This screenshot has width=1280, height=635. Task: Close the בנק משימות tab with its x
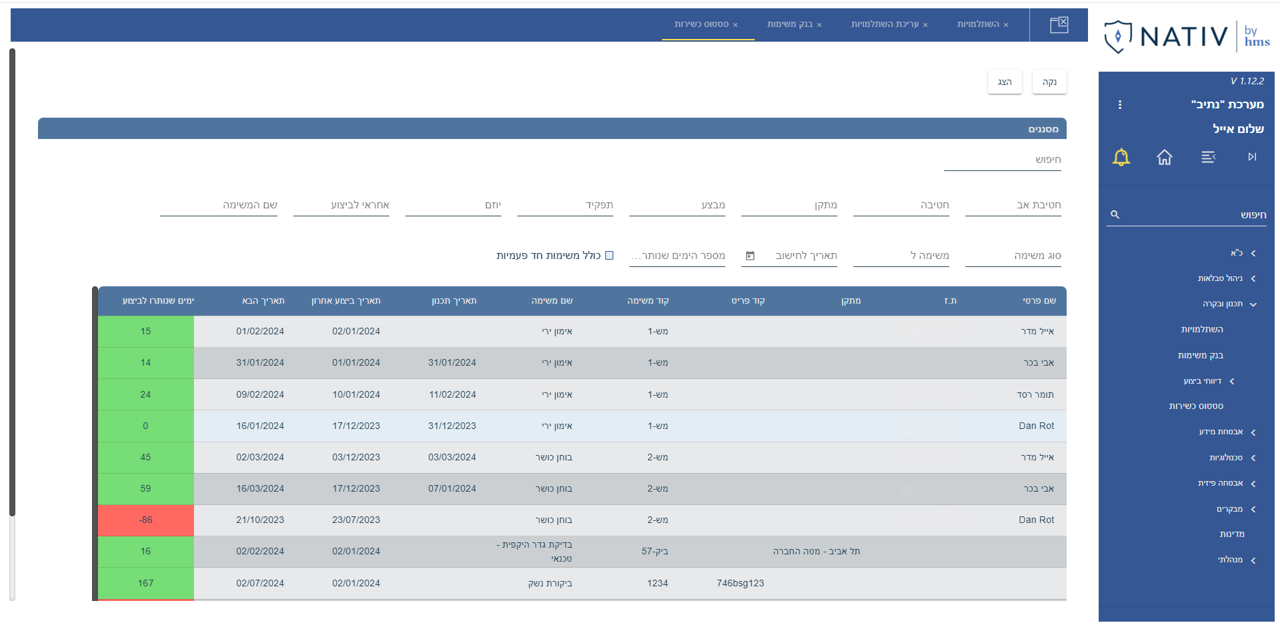(819, 25)
